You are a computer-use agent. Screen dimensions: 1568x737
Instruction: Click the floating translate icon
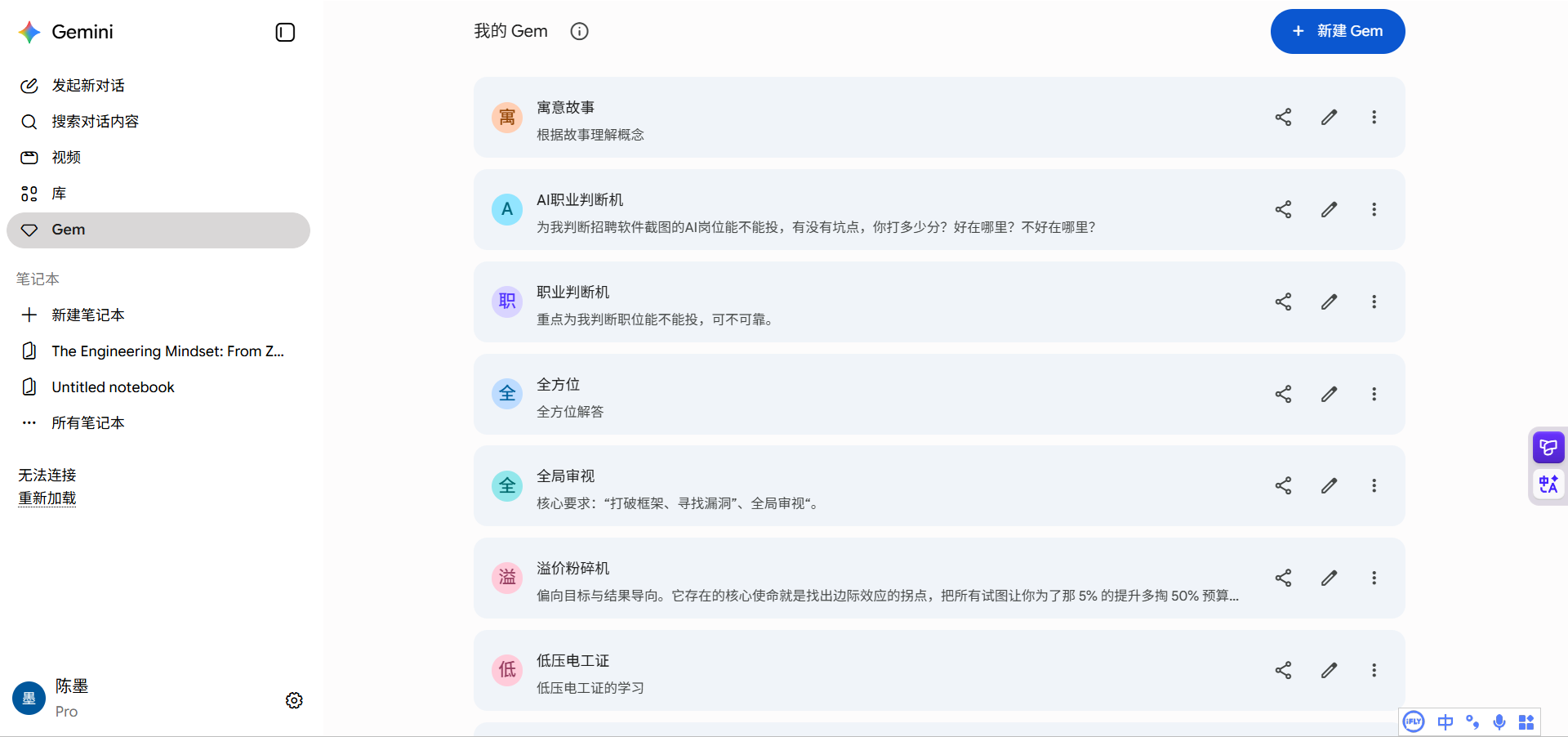click(1548, 485)
